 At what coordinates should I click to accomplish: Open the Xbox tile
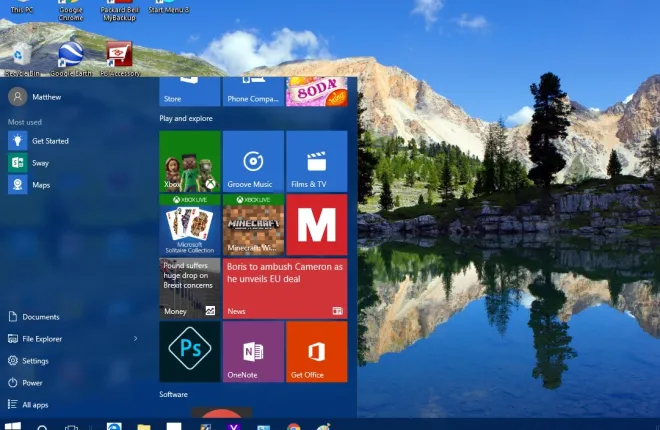[189, 161]
